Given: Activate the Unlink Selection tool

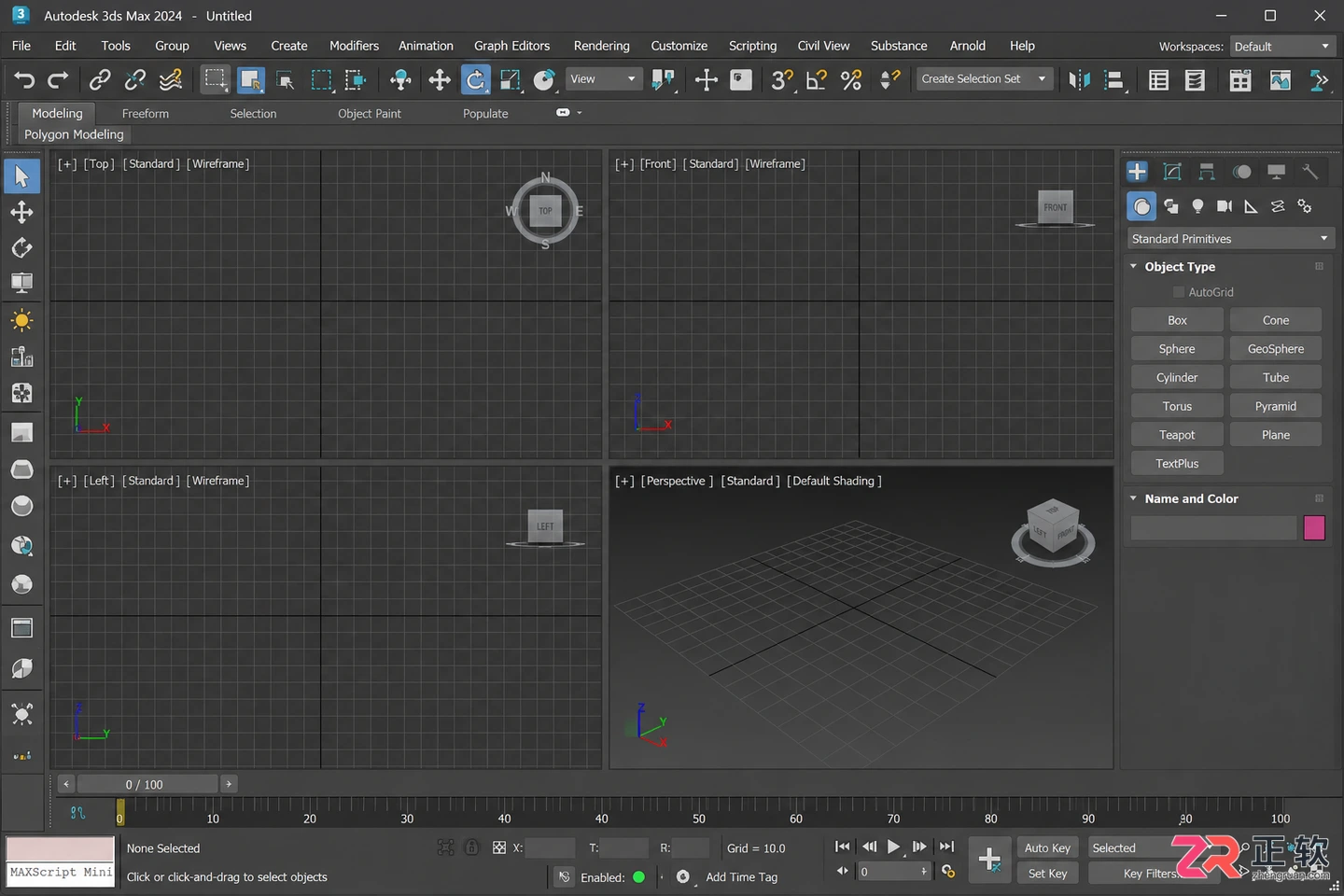Looking at the screenshot, I should 135,80.
